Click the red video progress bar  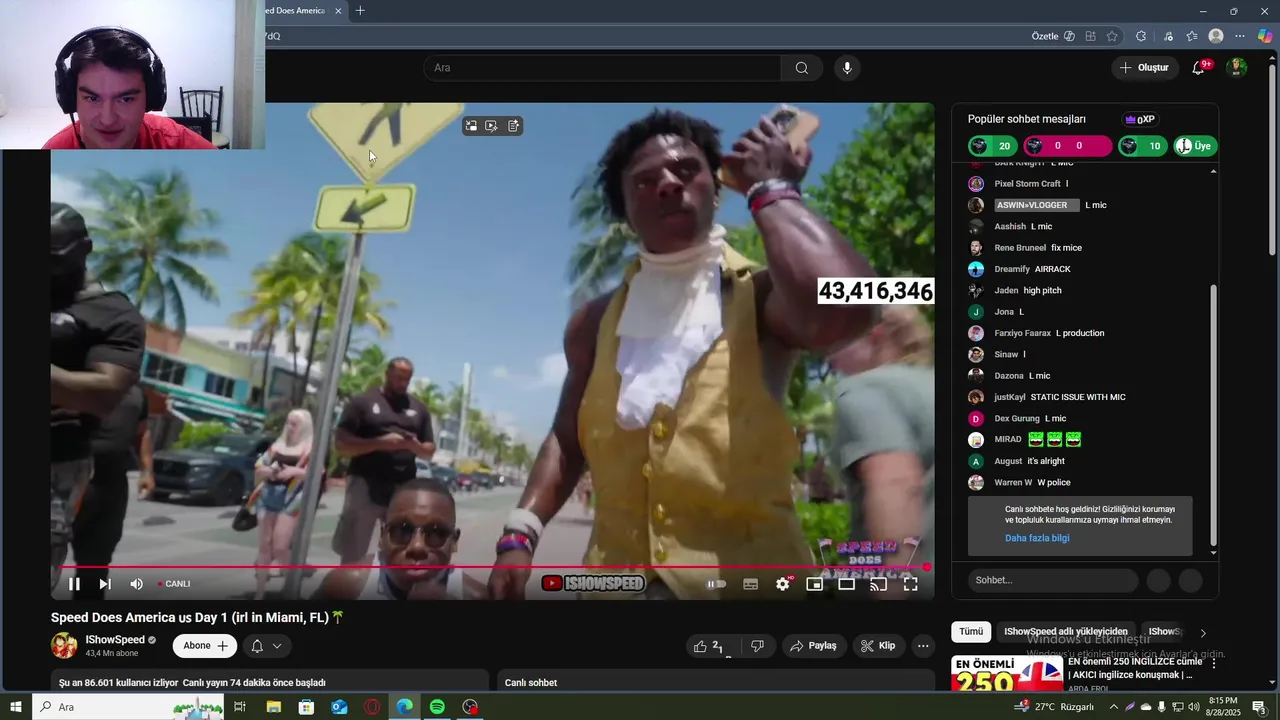(492, 567)
